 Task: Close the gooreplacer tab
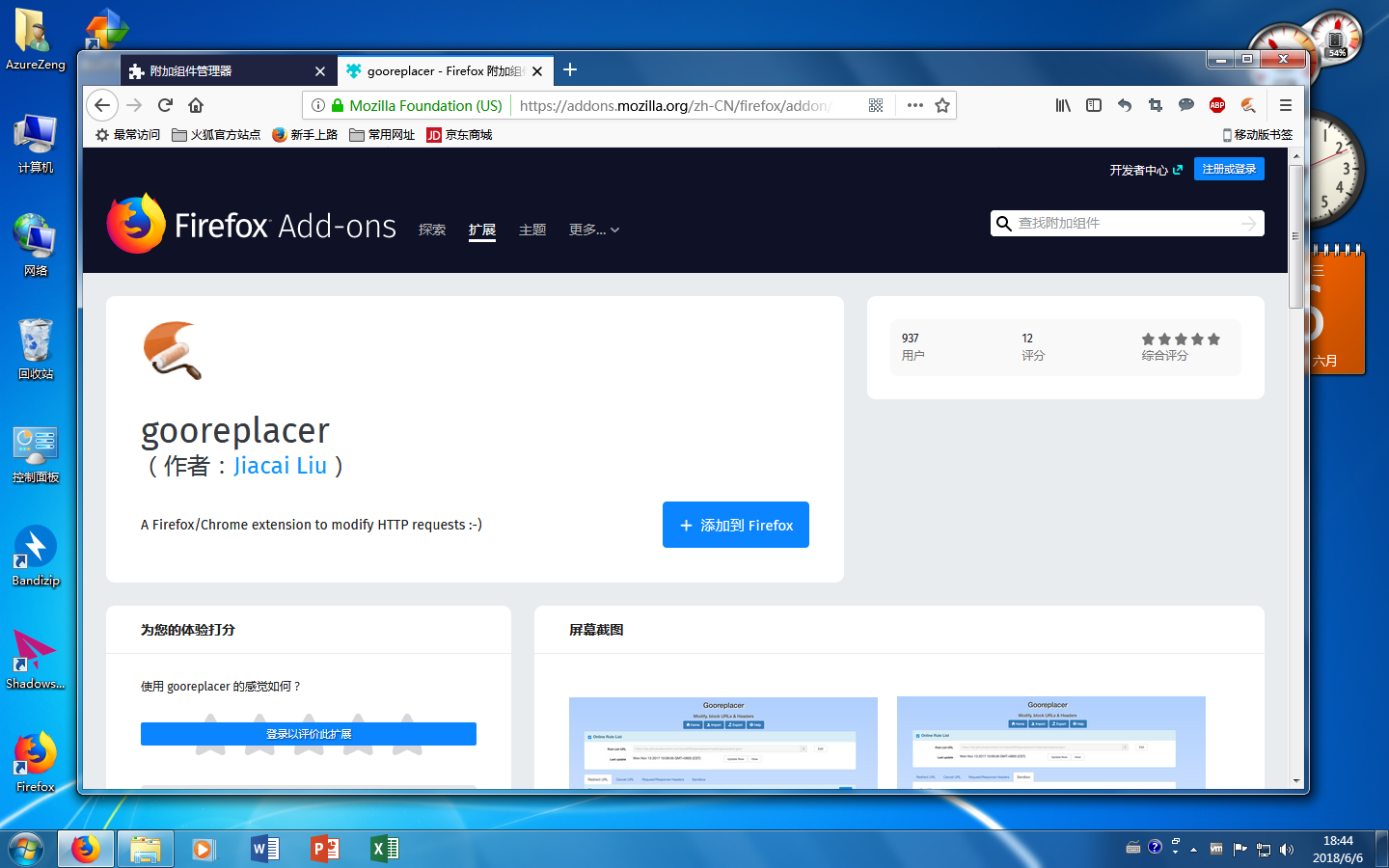[537, 71]
